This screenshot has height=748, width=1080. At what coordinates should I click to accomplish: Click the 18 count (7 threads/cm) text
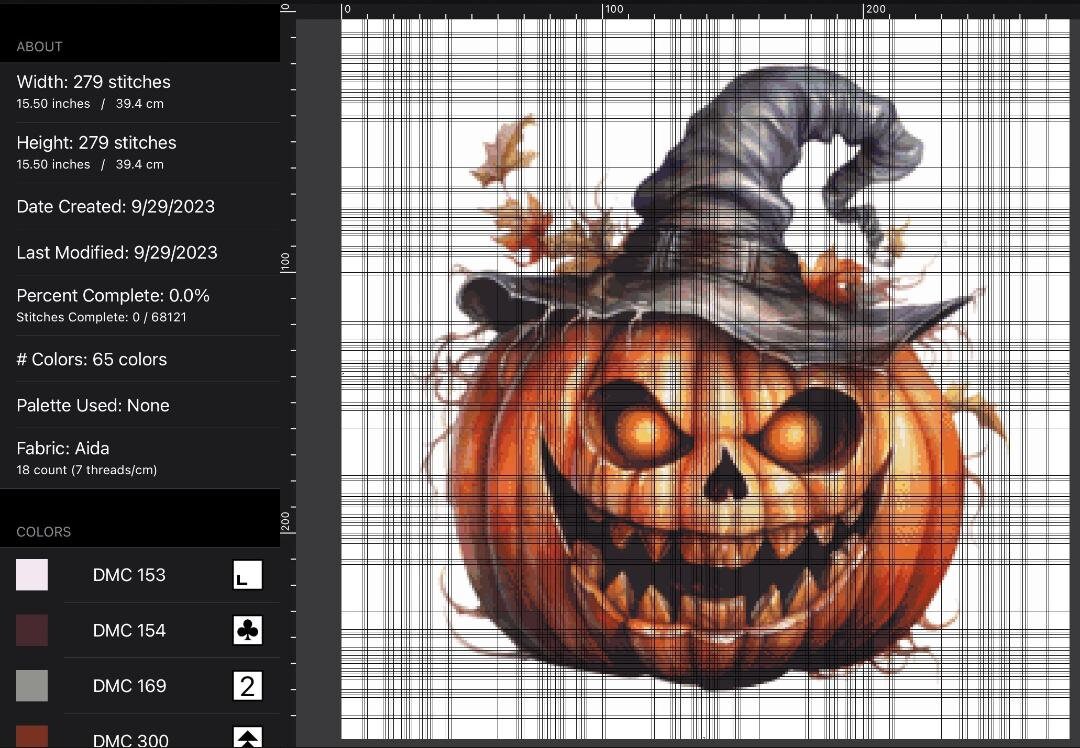pyautogui.click(x=87, y=470)
